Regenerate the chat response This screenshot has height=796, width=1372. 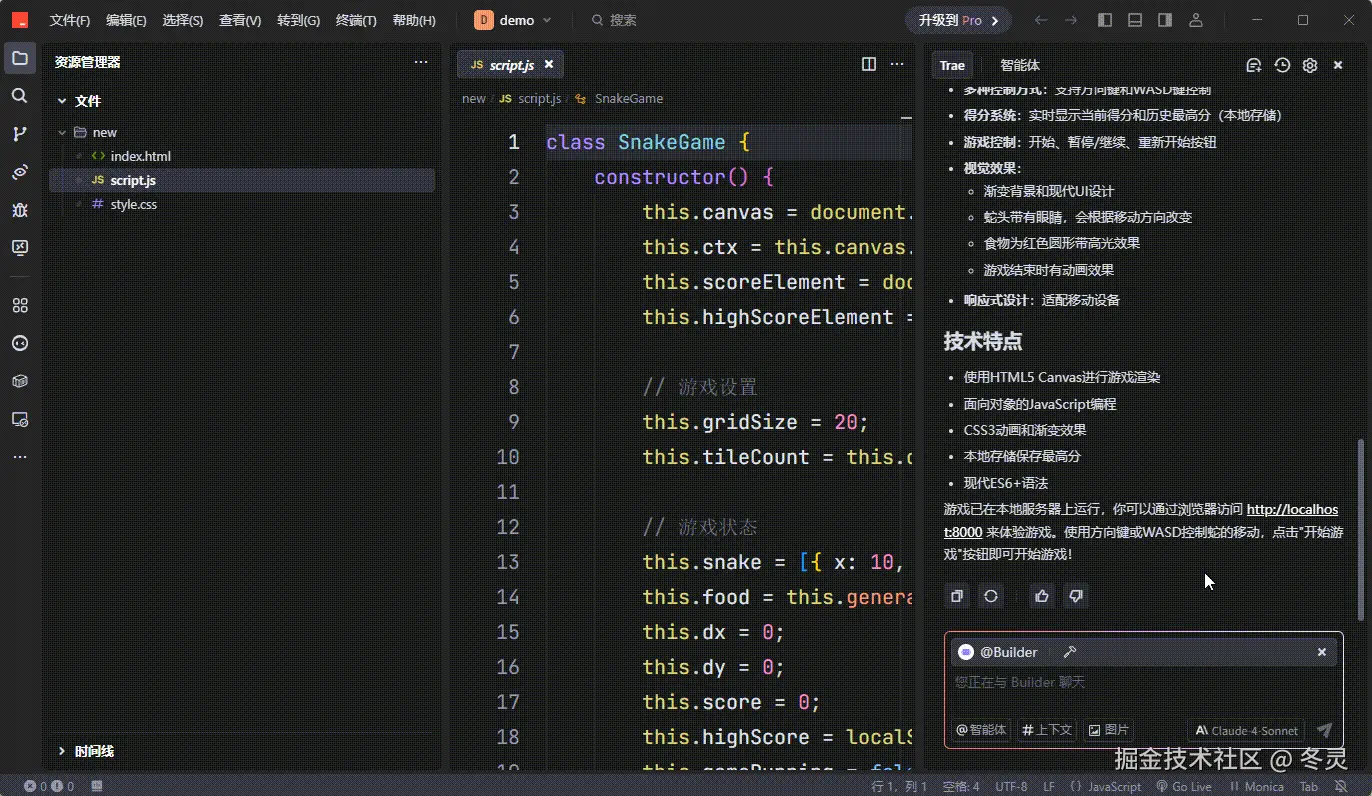990,596
